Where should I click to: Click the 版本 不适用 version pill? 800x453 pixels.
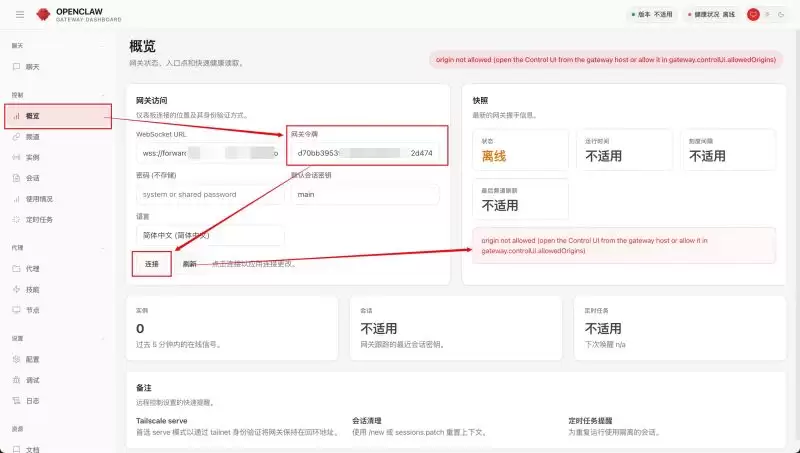tap(652, 15)
